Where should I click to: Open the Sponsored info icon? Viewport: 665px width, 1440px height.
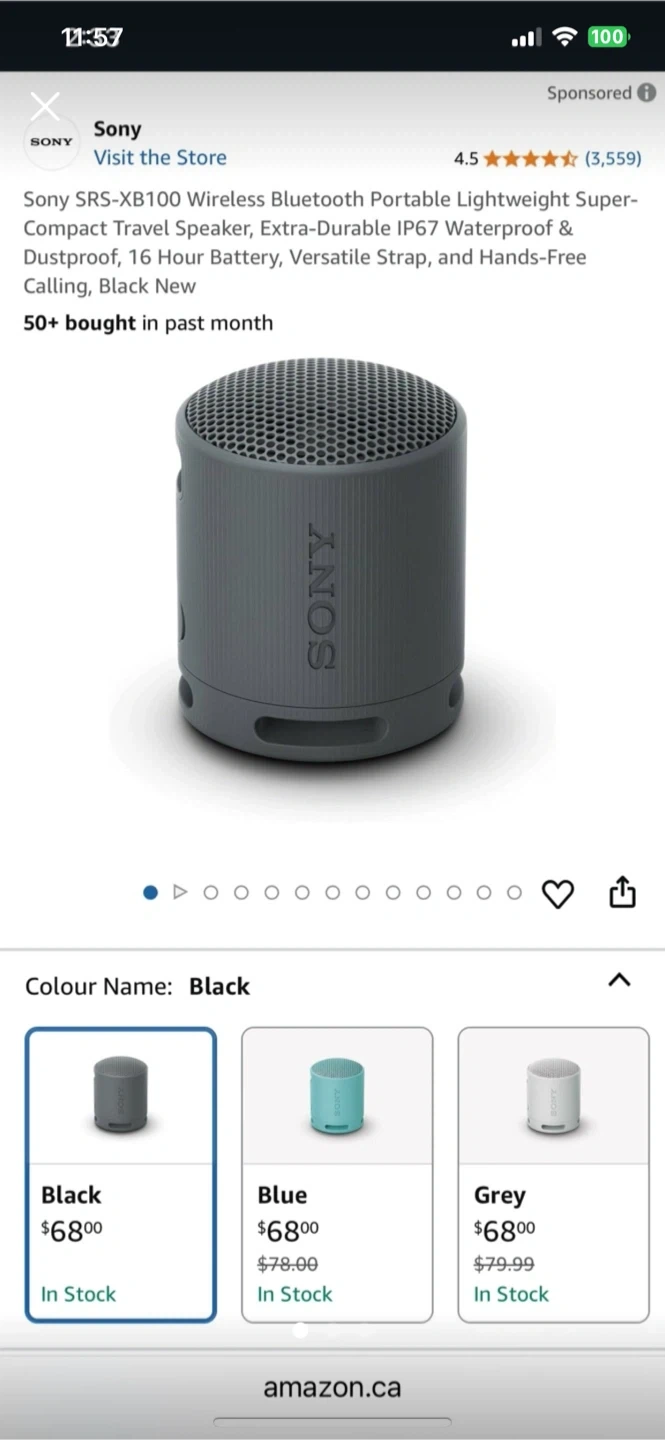tap(647, 93)
